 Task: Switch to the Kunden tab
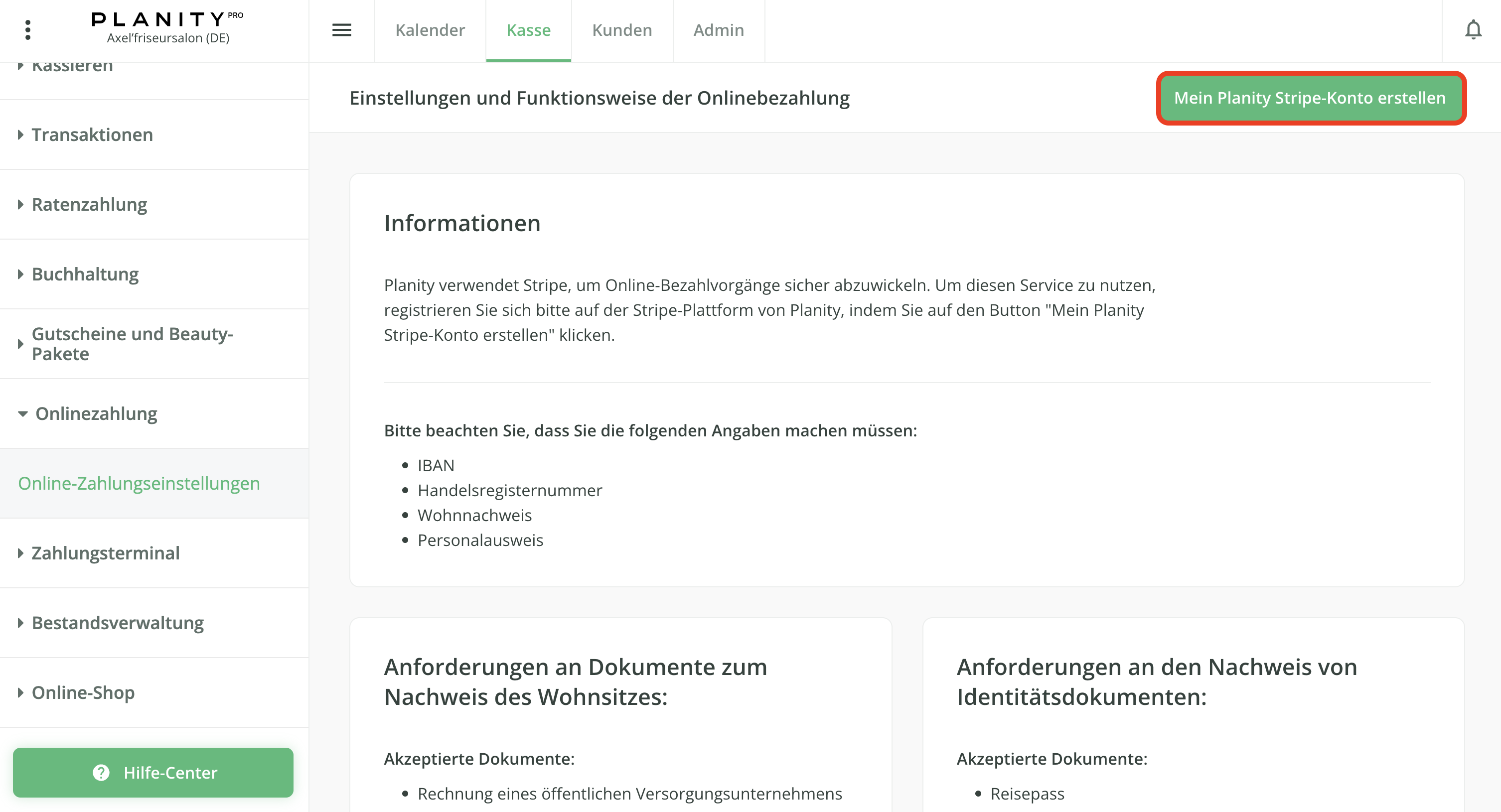pos(622,30)
